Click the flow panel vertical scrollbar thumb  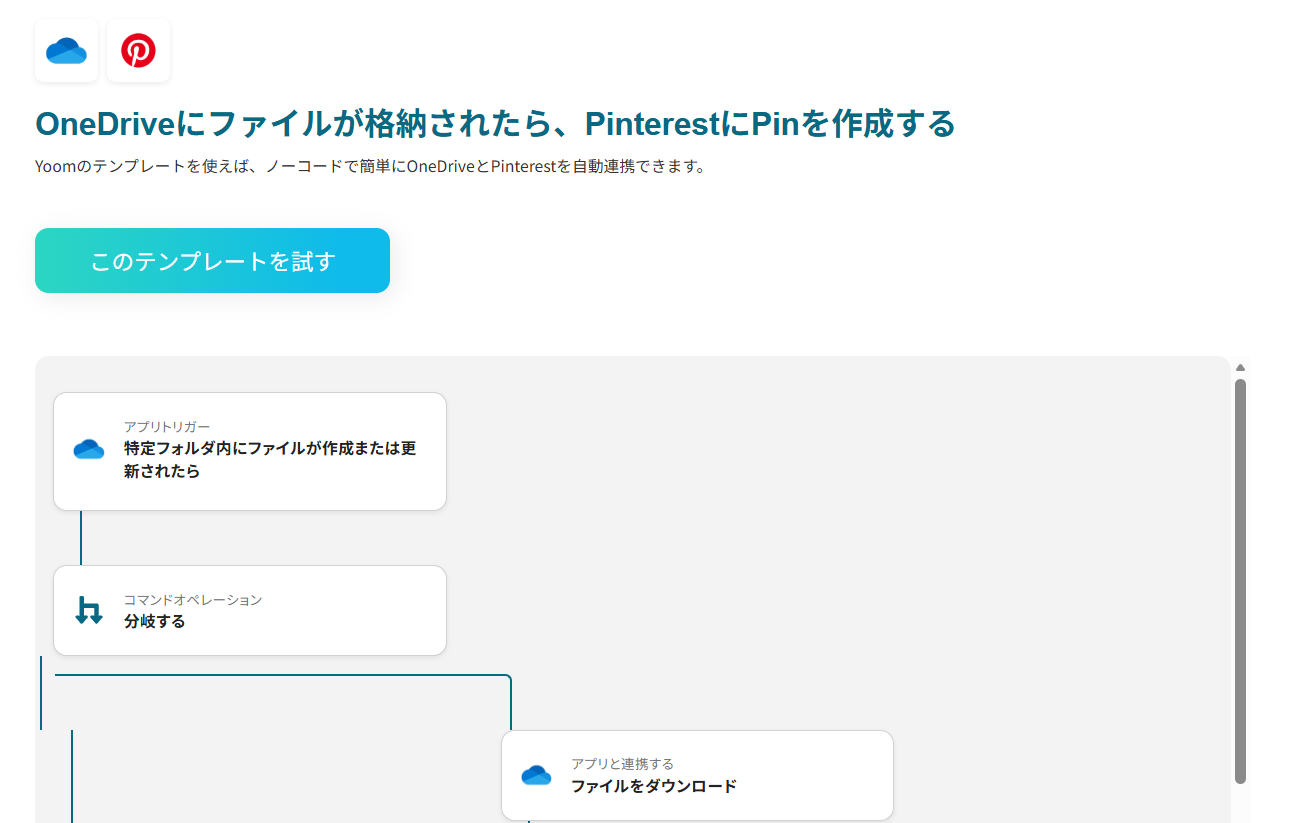pyautogui.click(x=1240, y=580)
